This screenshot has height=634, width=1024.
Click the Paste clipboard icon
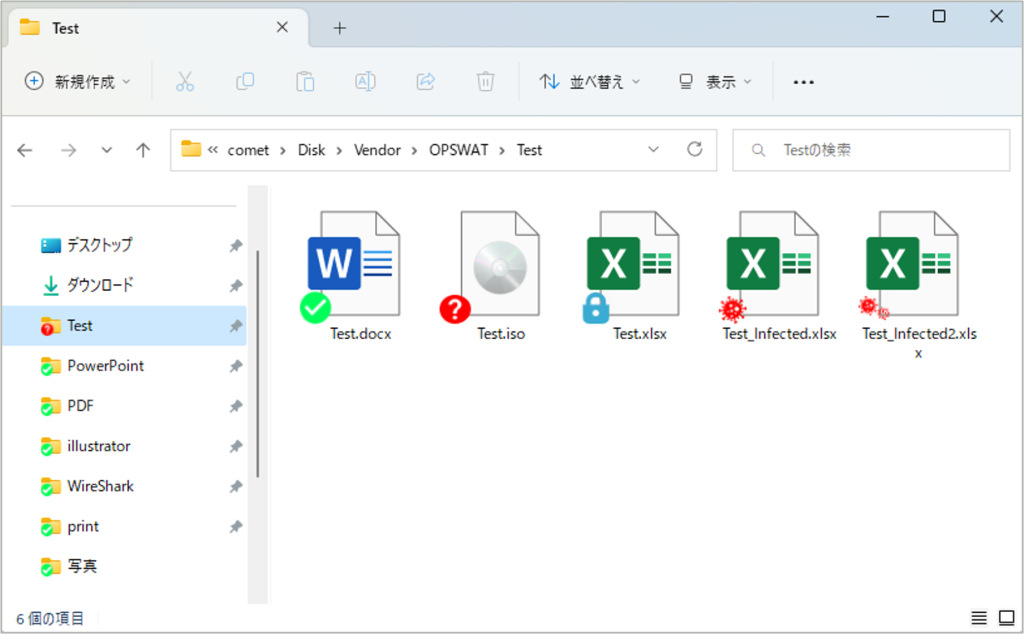[305, 82]
